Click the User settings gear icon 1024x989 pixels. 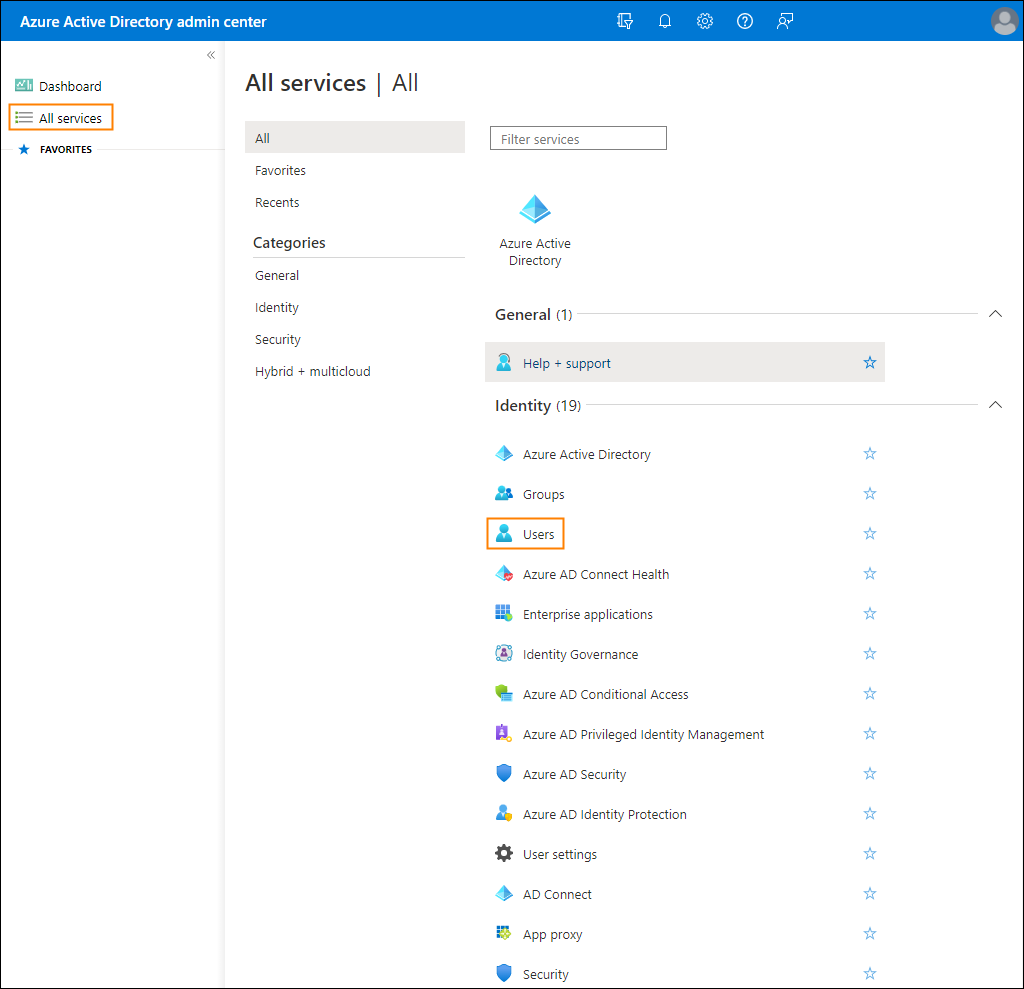(504, 853)
